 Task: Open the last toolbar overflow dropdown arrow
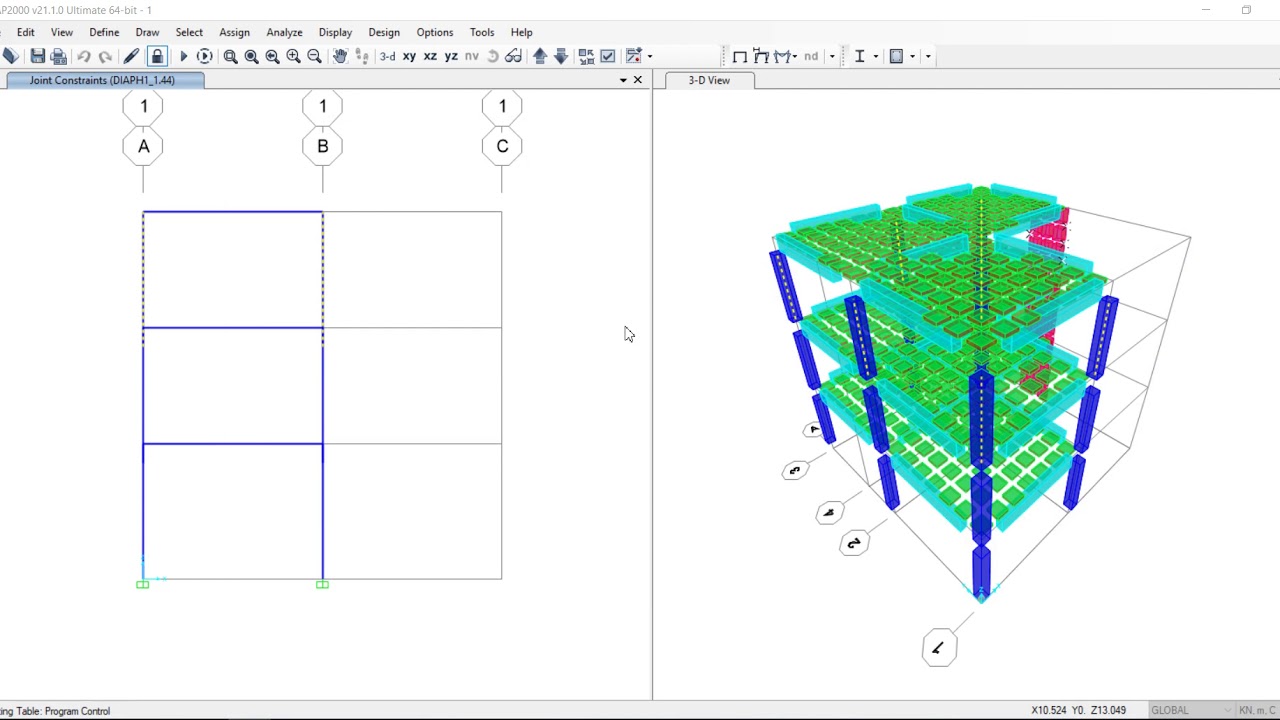click(928, 56)
